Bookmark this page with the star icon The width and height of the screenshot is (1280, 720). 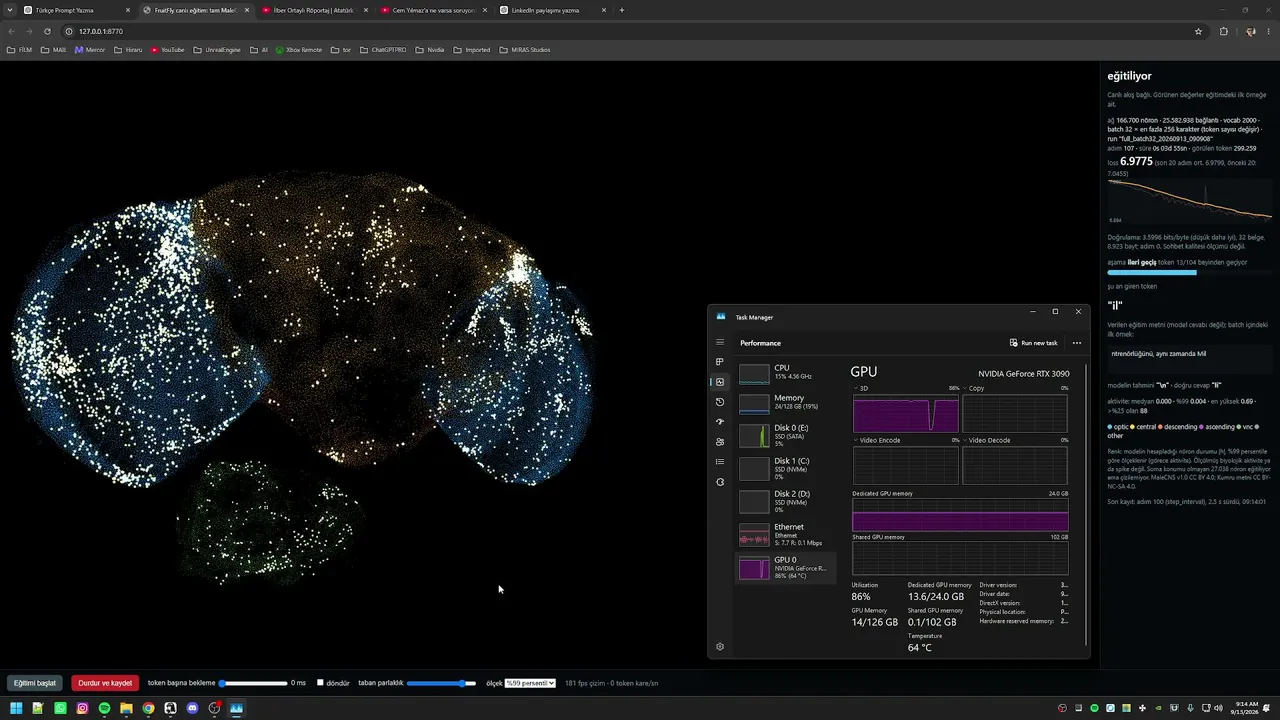1198,31
